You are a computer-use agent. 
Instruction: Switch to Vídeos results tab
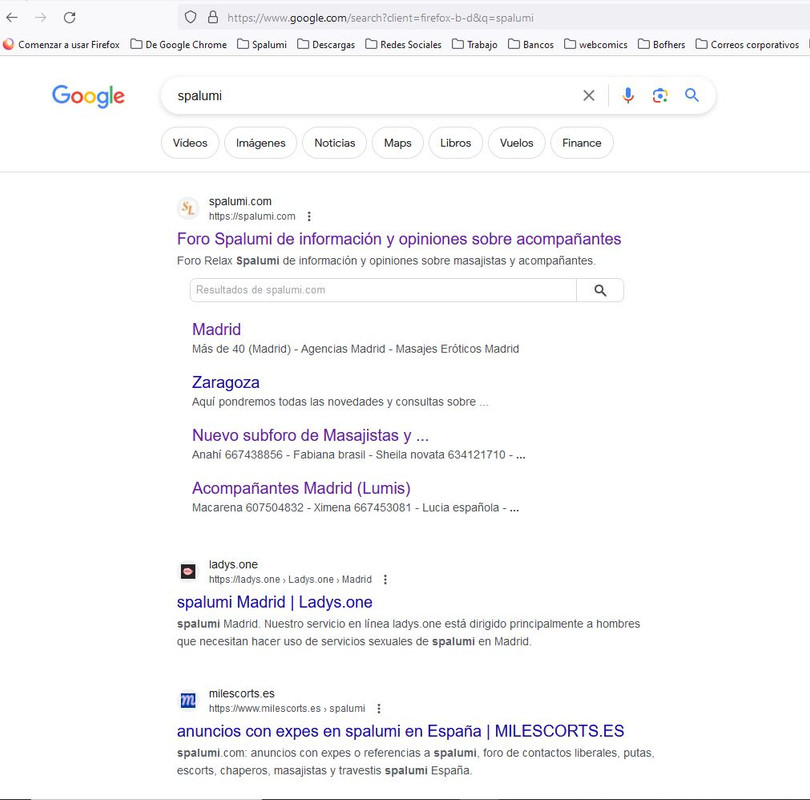[x=190, y=143]
